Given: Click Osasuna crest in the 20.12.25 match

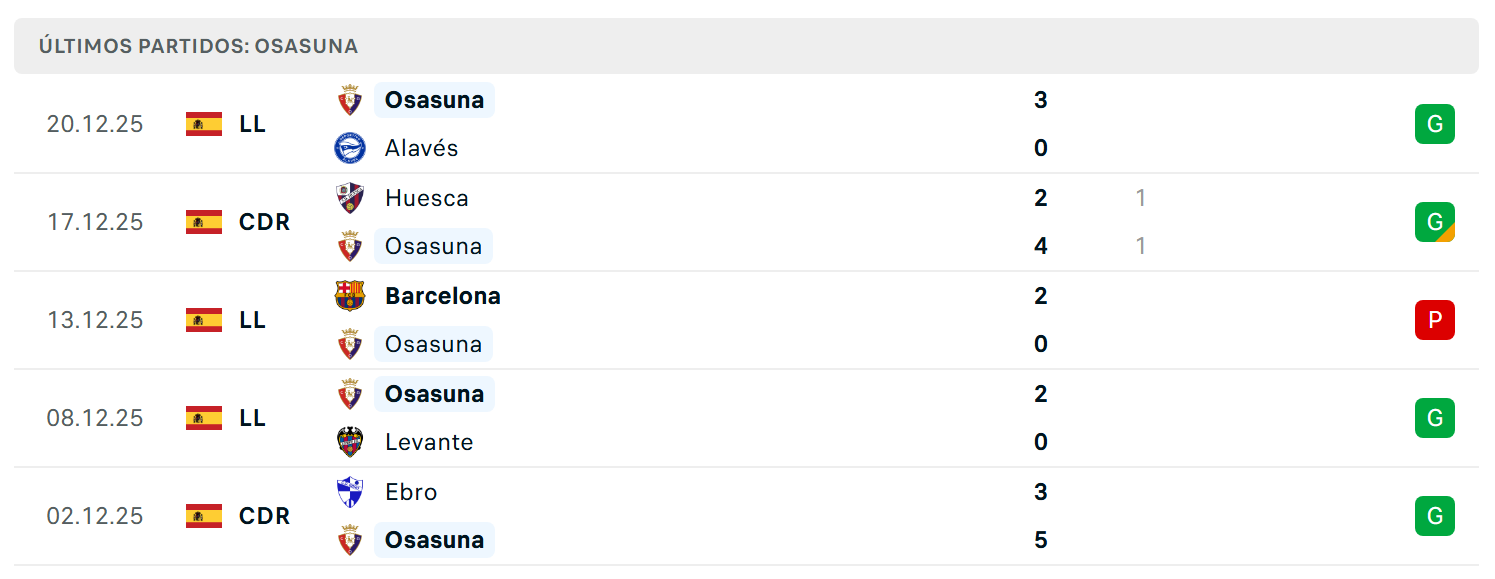Looking at the screenshot, I should pos(350,100).
